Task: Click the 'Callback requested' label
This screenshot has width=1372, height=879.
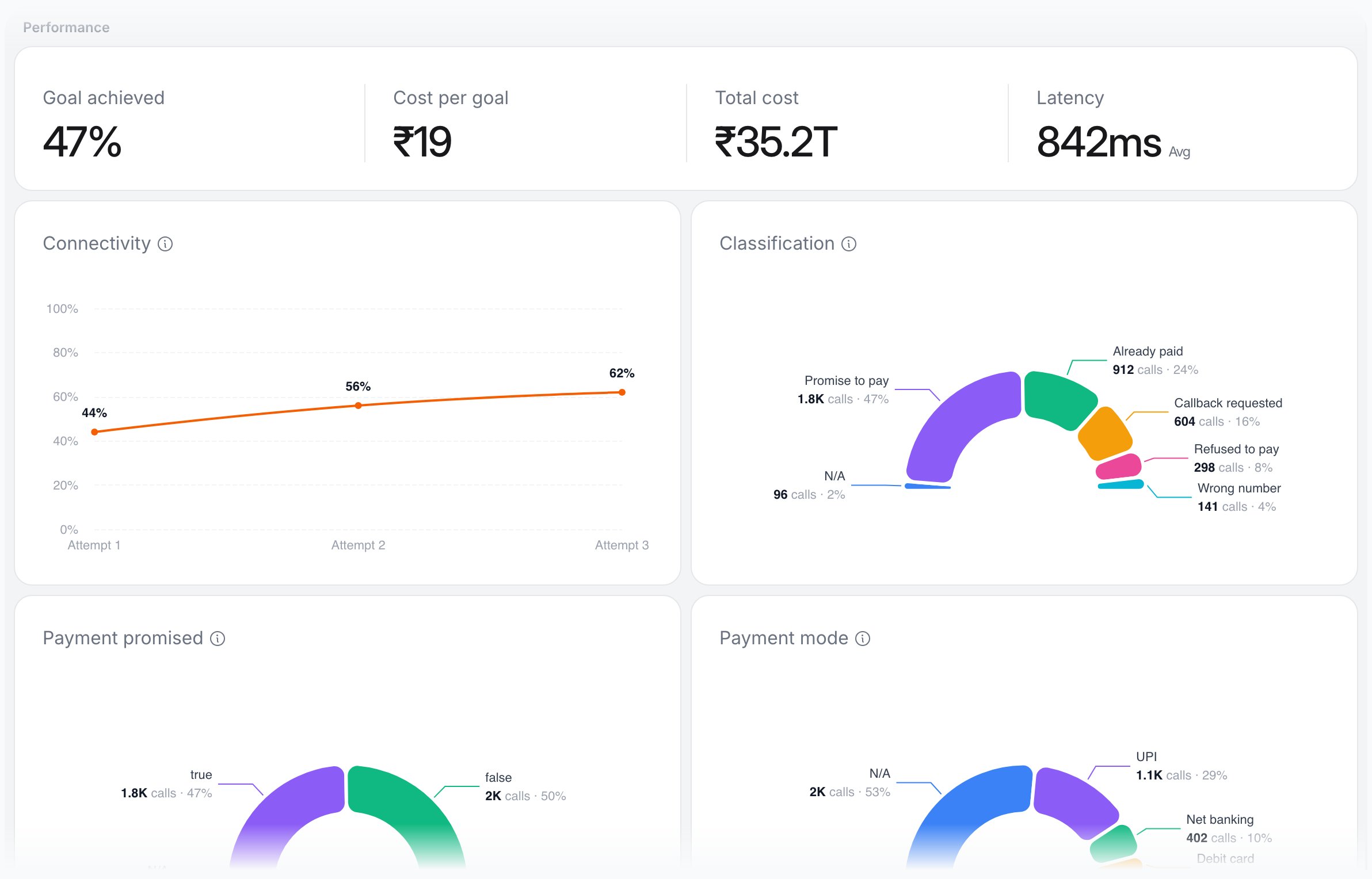Action: (1228, 403)
